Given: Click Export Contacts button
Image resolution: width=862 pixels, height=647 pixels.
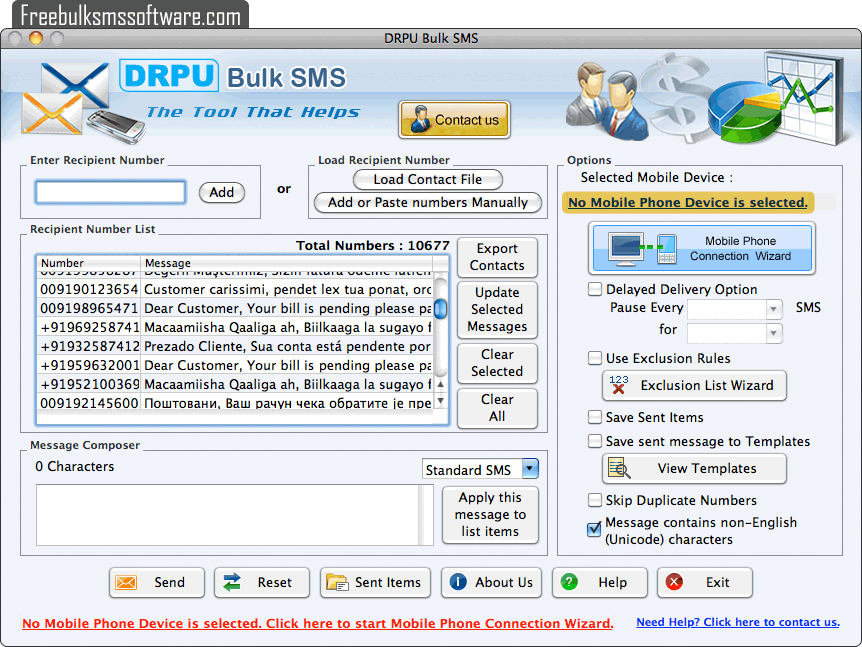Looking at the screenshot, I should click(x=497, y=257).
